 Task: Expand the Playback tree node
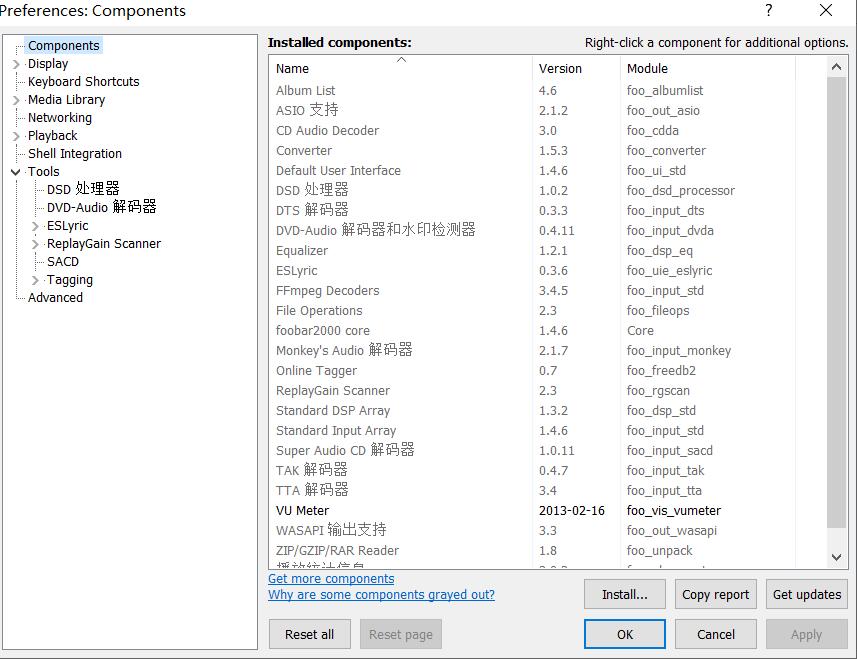tap(16, 136)
